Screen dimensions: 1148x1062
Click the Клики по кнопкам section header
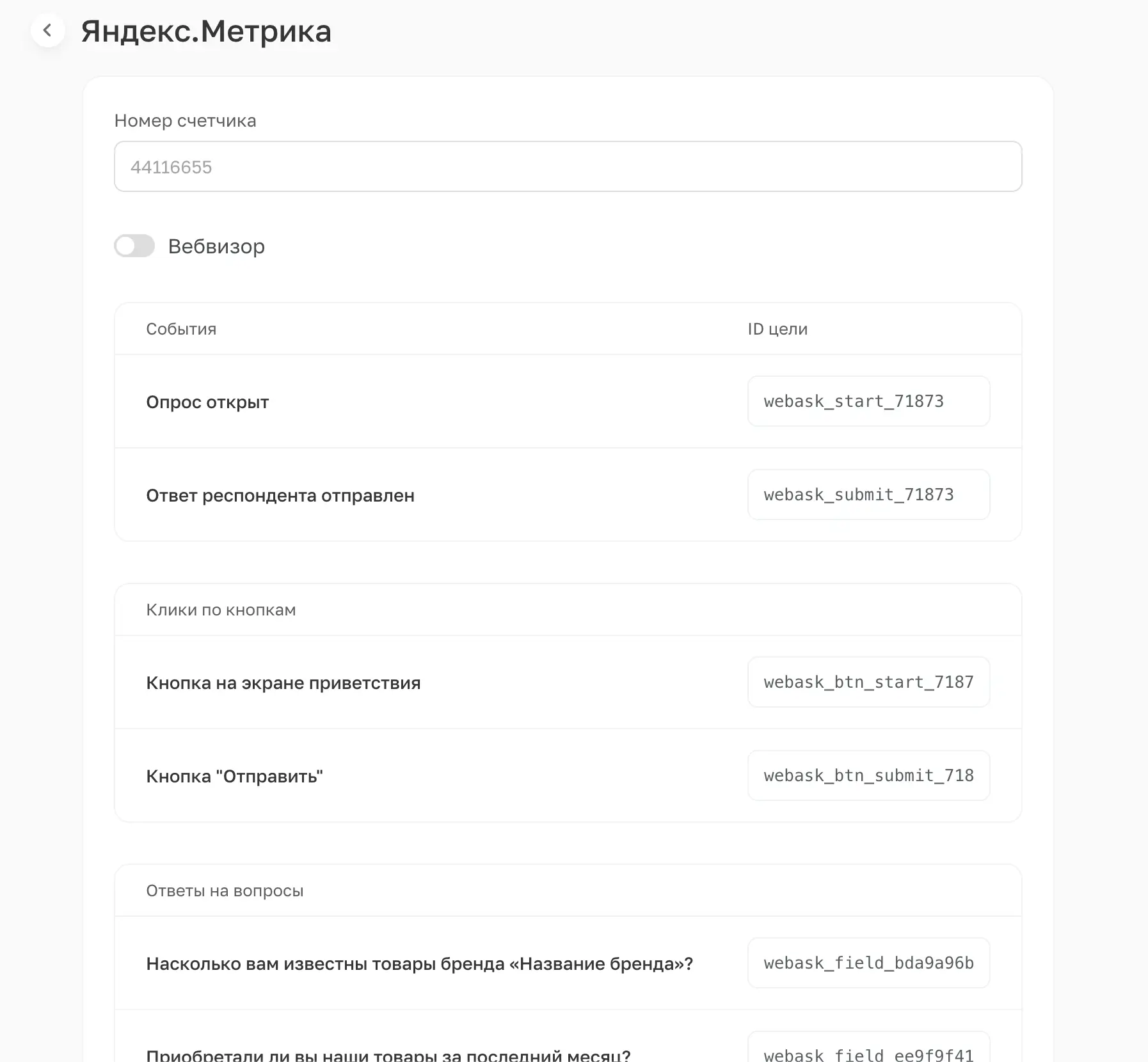point(221,610)
